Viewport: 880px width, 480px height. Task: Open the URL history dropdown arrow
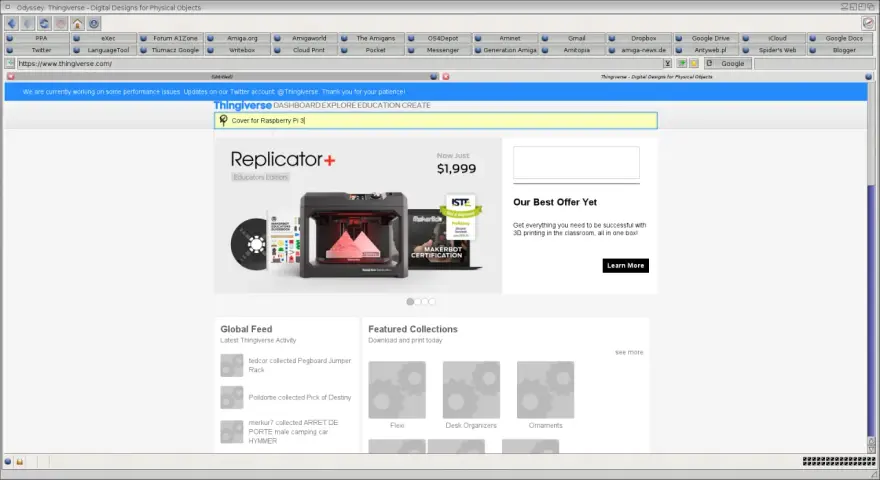(667, 63)
